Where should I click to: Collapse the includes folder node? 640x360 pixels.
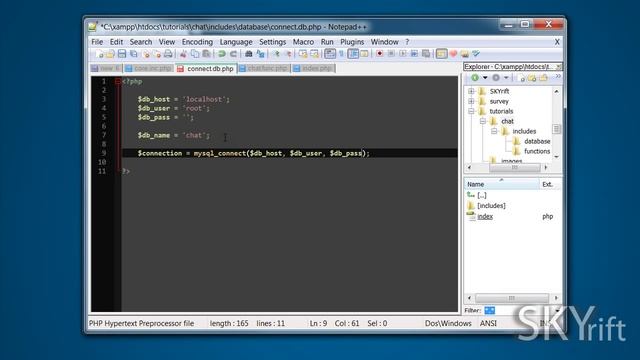pos(494,131)
